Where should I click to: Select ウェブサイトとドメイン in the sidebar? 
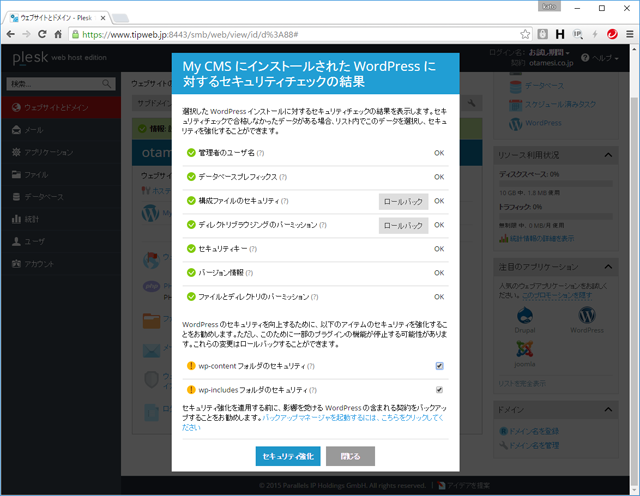coord(61,107)
